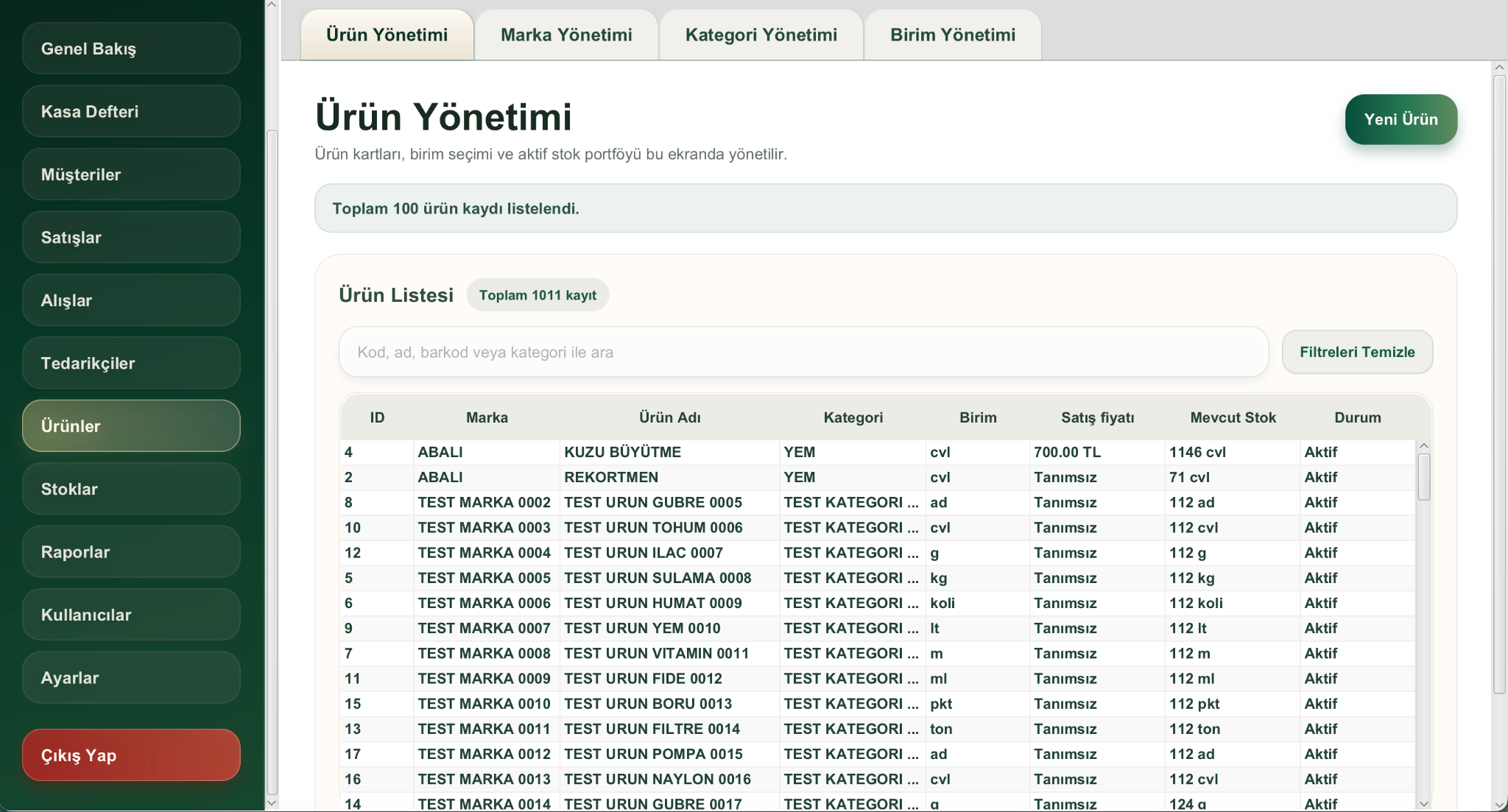Sort by the Satış fiyatı column header
The height and width of the screenshot is (812, 1508).
coord(1097,417)
